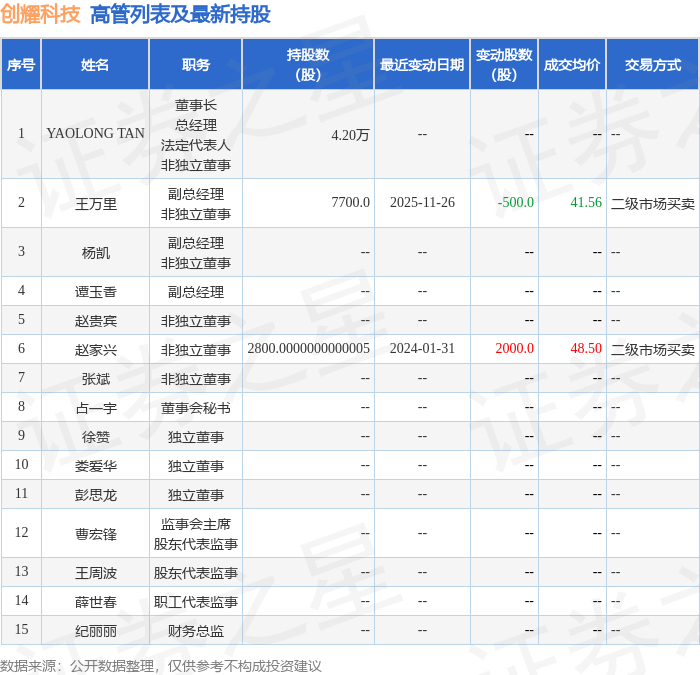Screen dimensions: 700x675
Task: Select the name 彭思龙
Action: point(96,495)
